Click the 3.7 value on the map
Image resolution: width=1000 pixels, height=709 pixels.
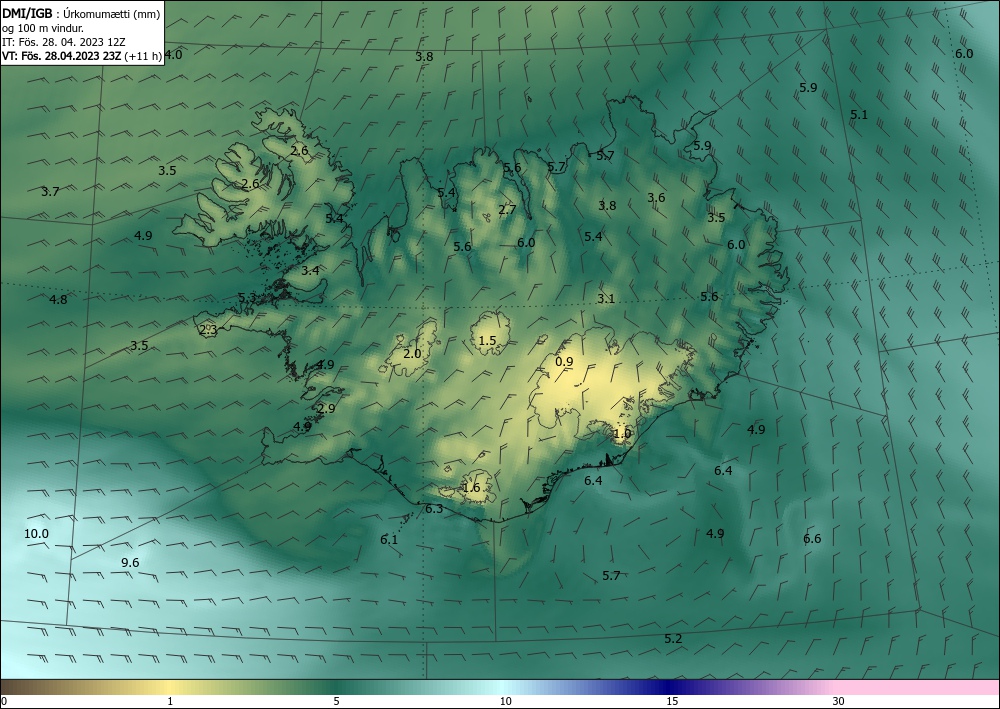(50, 191)
